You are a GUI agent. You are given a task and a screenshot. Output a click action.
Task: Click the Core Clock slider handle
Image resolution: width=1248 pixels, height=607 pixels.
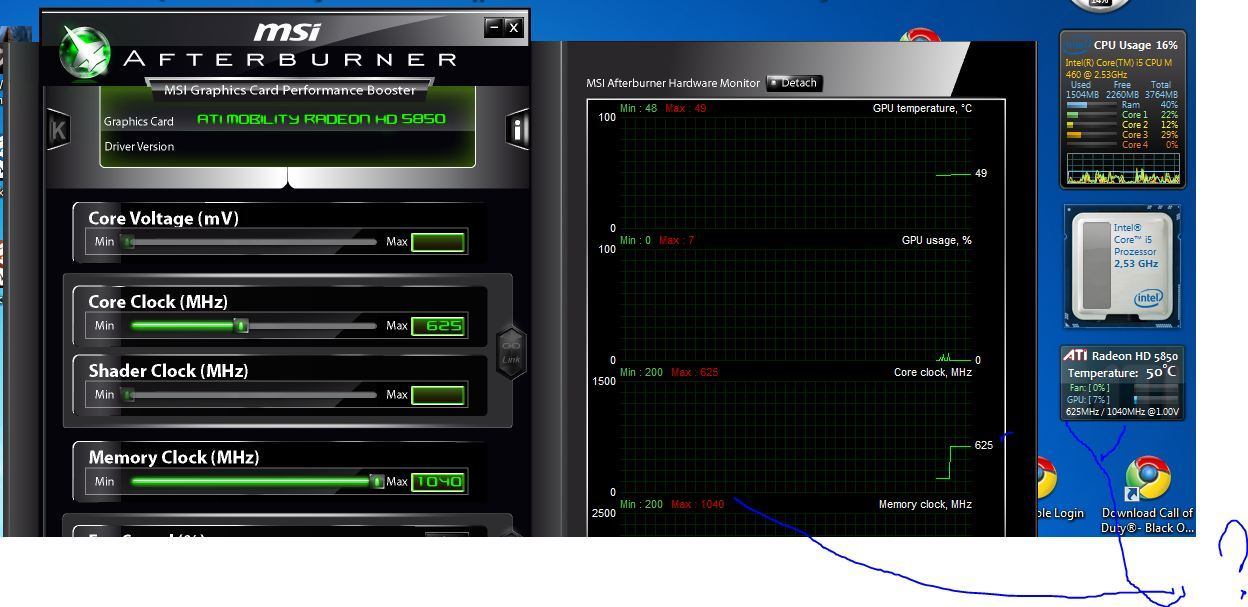point(240,325)
